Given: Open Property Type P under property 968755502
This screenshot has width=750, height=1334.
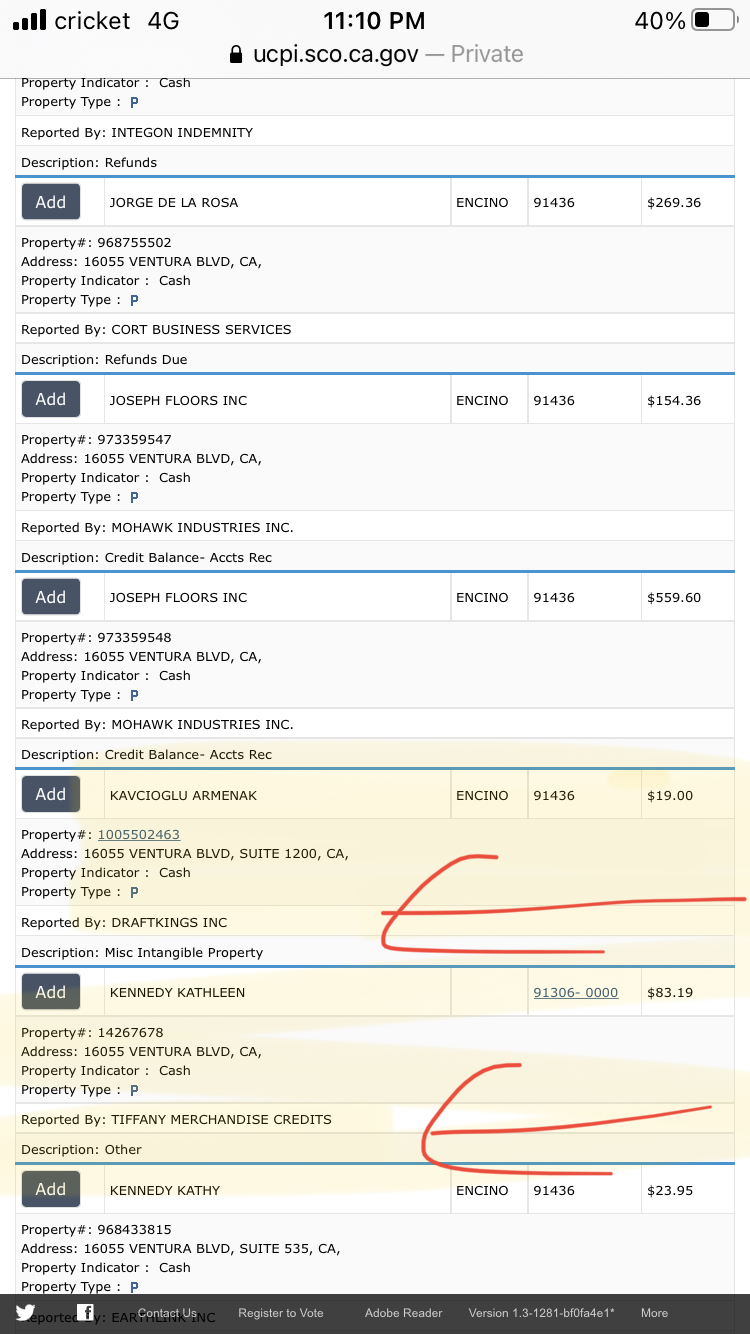Looking at the screenshot, I should (134, 300).
